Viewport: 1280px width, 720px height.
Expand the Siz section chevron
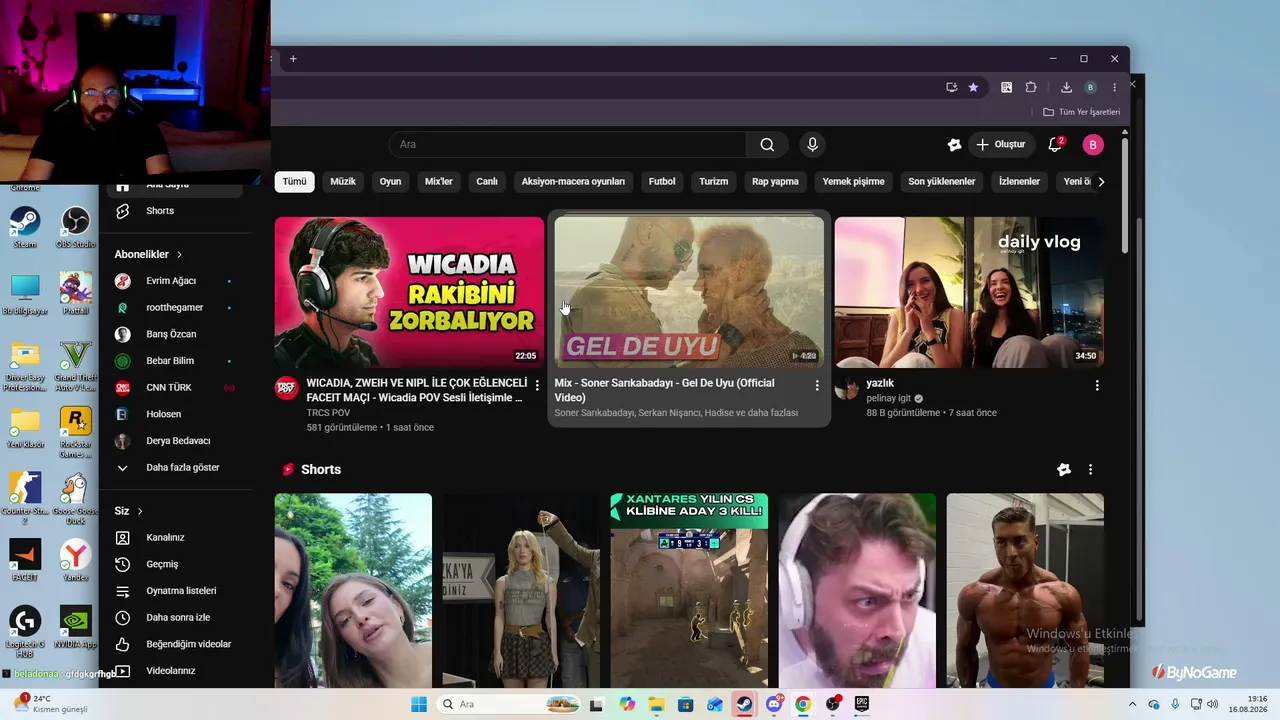(x=140, y=511)
